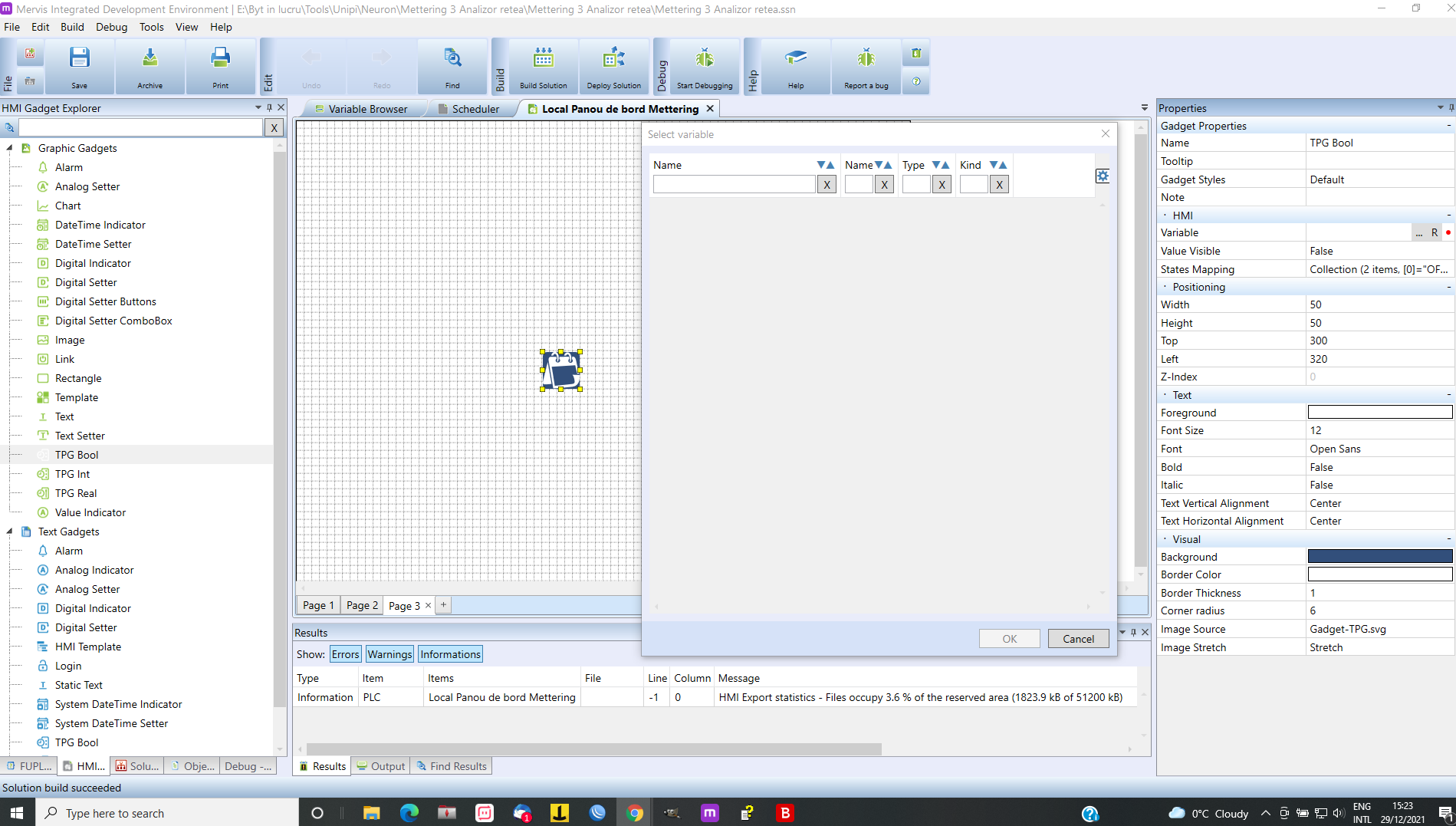Open the Debug menu
Screen dimensions: 1456x826
[x=111, y=27]
